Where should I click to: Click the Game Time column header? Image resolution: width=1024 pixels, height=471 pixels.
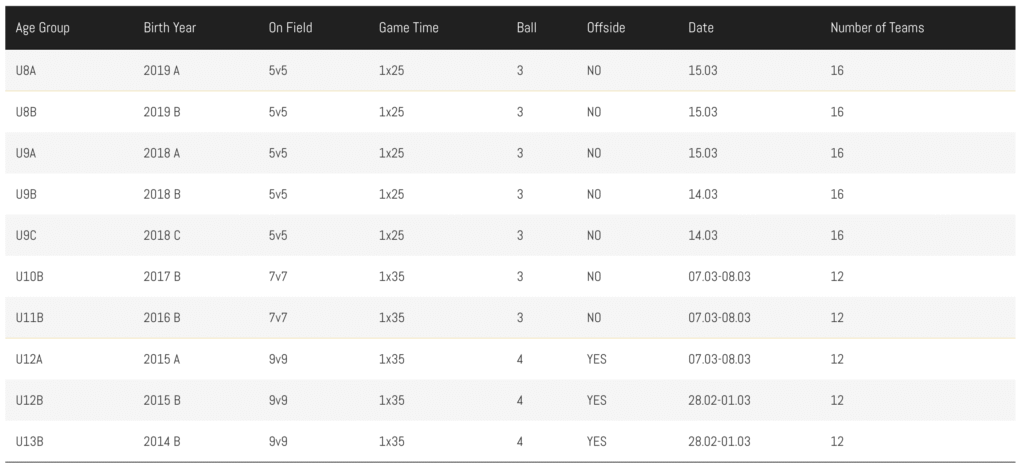click(x=408, y=28)
